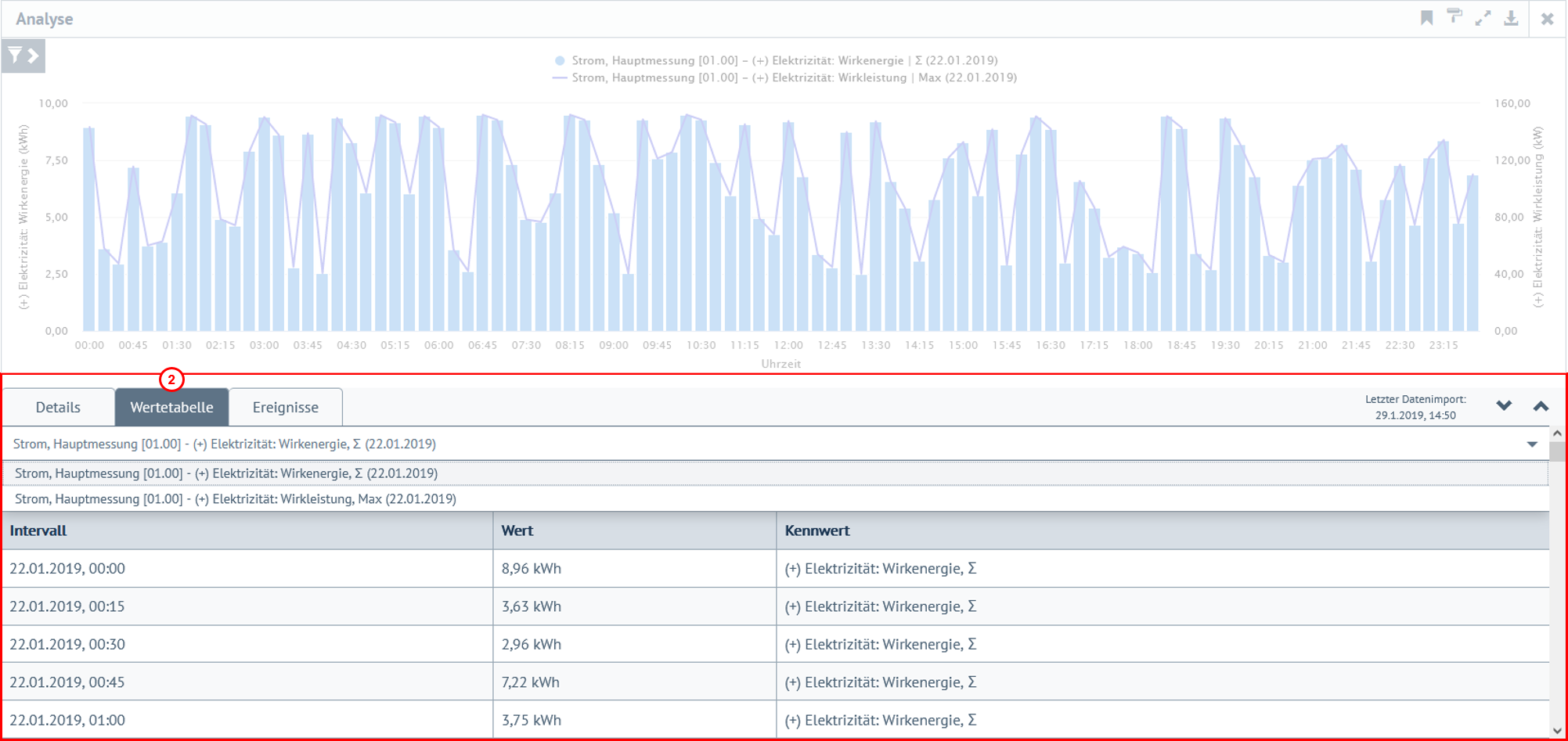Toggle the Wirkenergie Σ legend series
The width and height of the screenshot is (1568, 741).
[x=775, y=60]
